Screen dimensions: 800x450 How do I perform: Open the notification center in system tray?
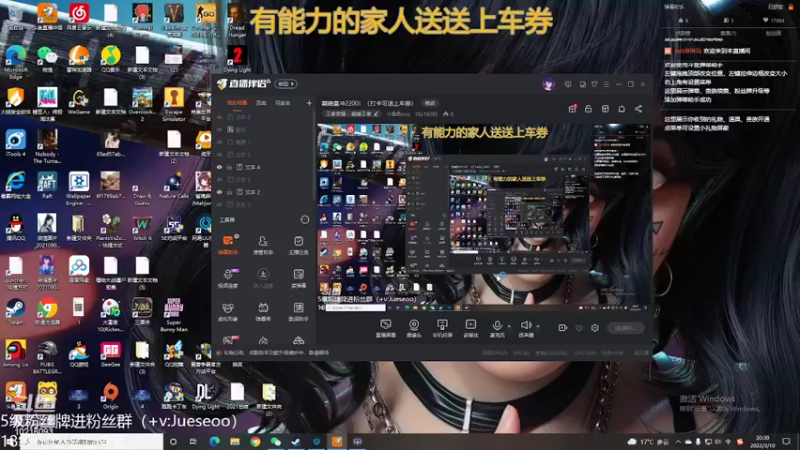[786, 441]
